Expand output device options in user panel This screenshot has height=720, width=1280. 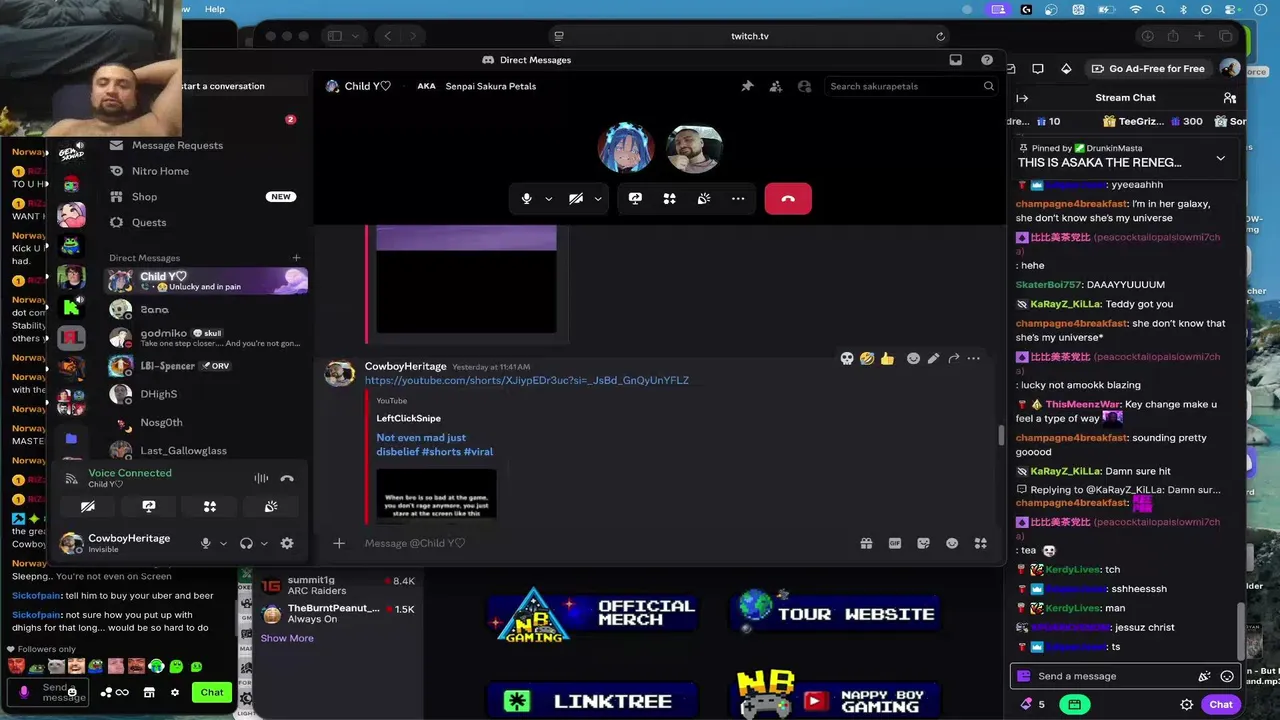264,543
